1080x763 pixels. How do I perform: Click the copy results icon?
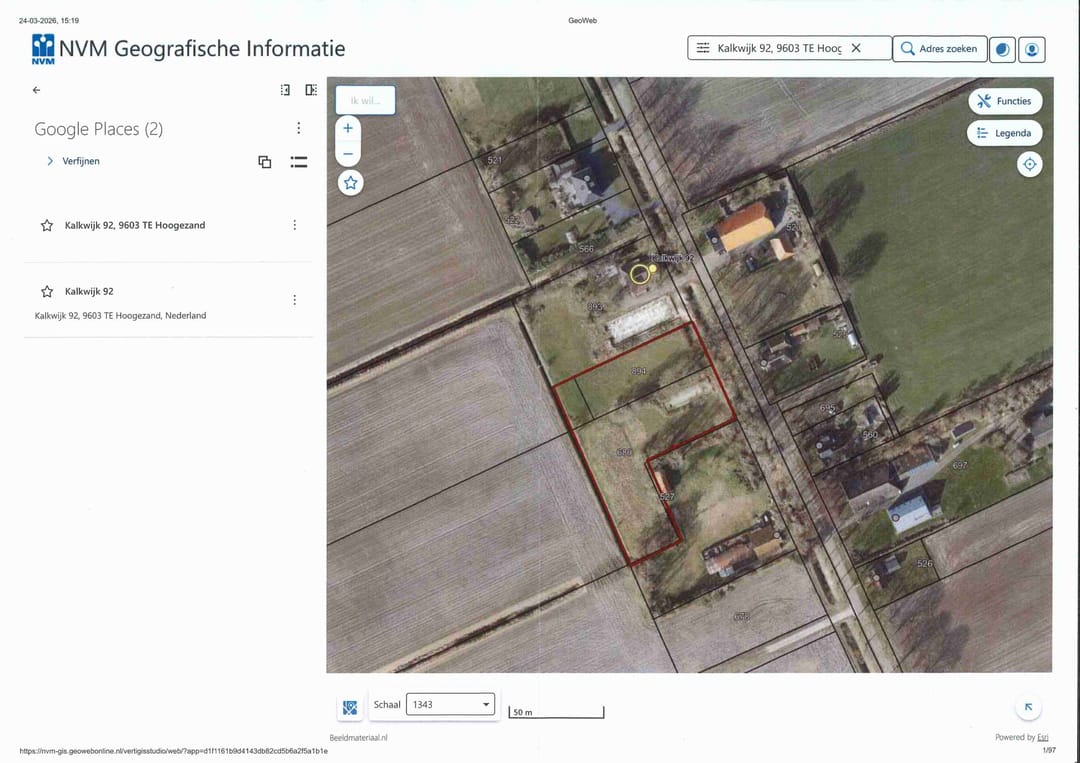tap(264, 162)
